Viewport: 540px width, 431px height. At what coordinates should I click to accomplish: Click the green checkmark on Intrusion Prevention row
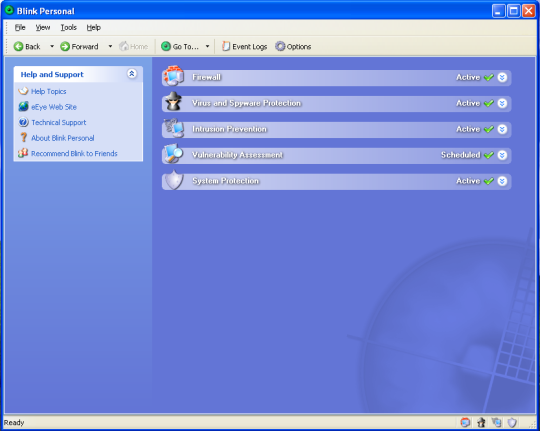488,129
